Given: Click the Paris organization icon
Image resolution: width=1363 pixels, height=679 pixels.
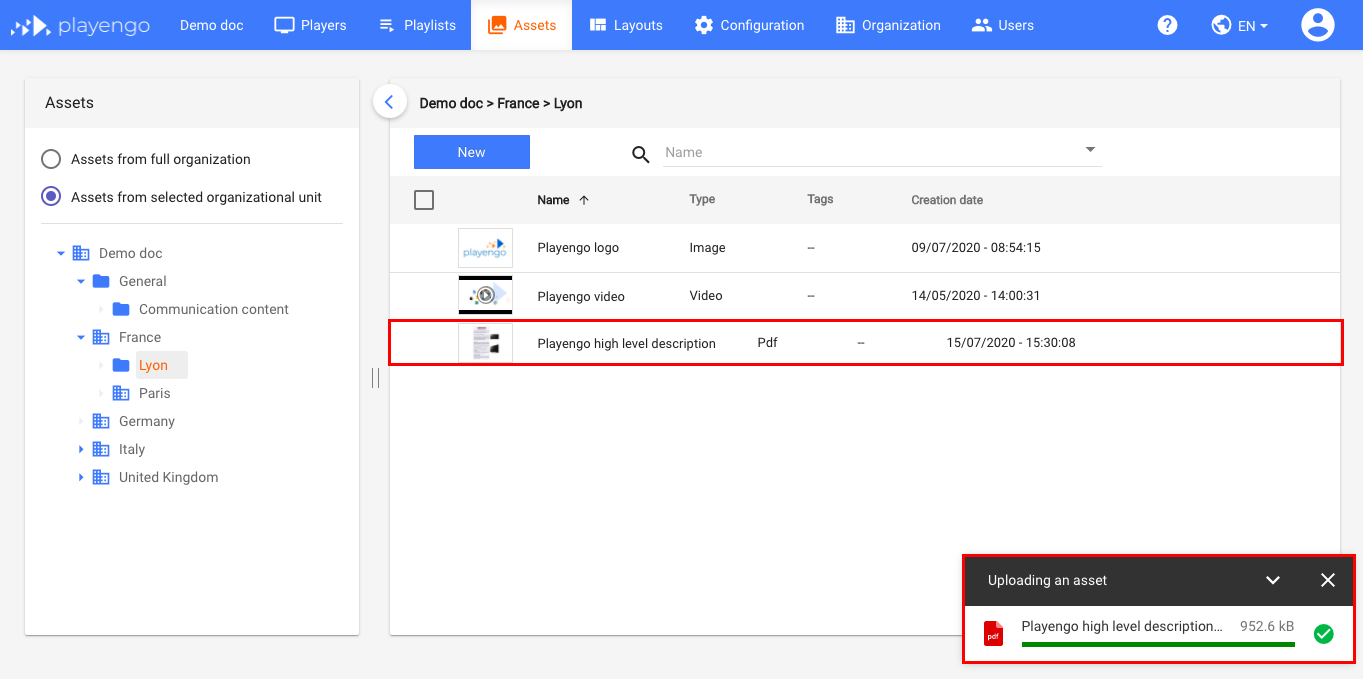Looking at the screenshot, I should tap(121, 393).
